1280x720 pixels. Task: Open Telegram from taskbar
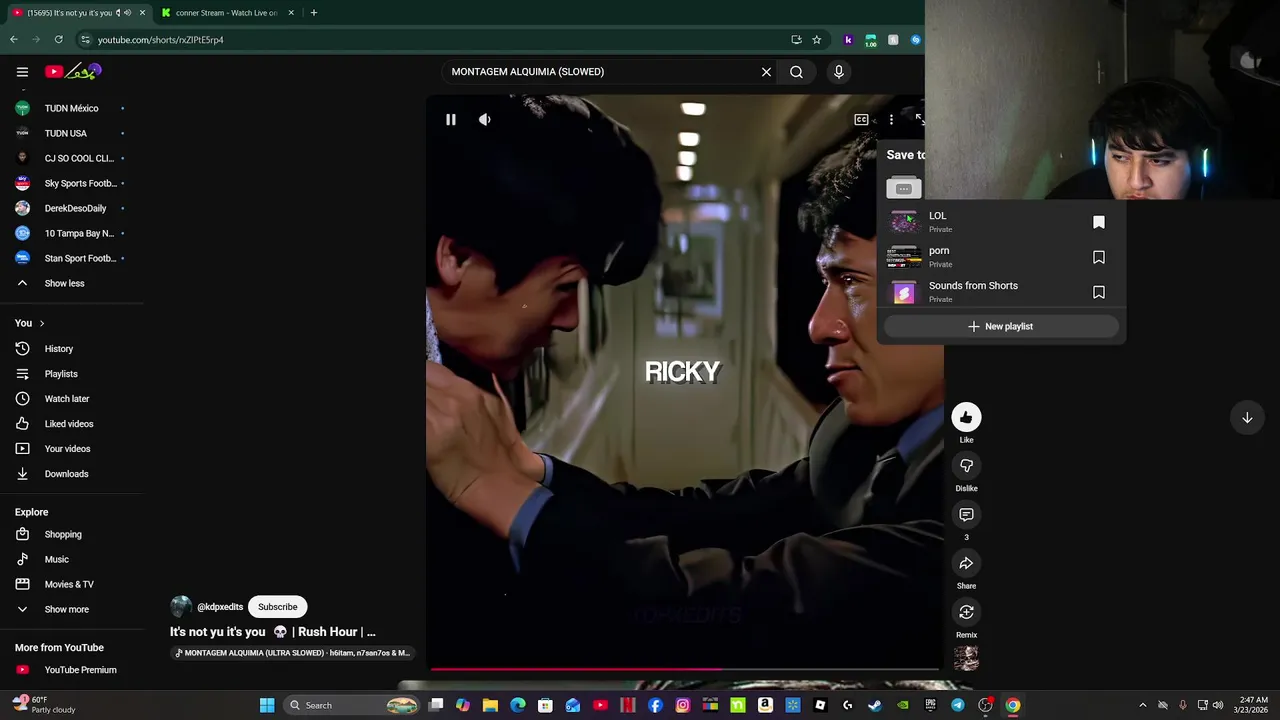coord(958,705)
